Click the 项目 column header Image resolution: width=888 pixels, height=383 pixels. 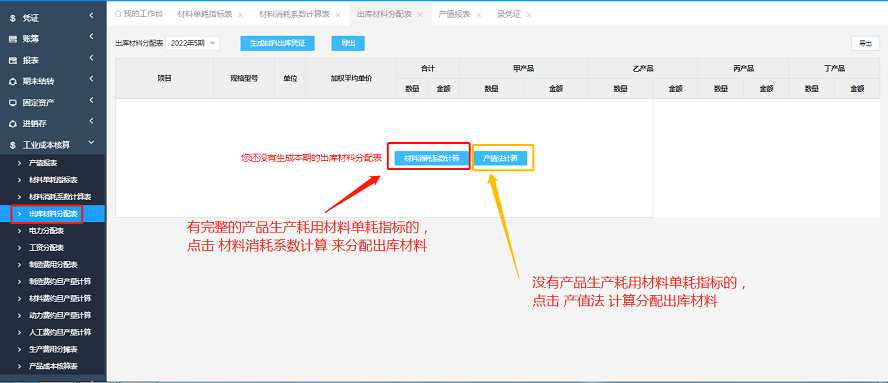tap(164, 78)
